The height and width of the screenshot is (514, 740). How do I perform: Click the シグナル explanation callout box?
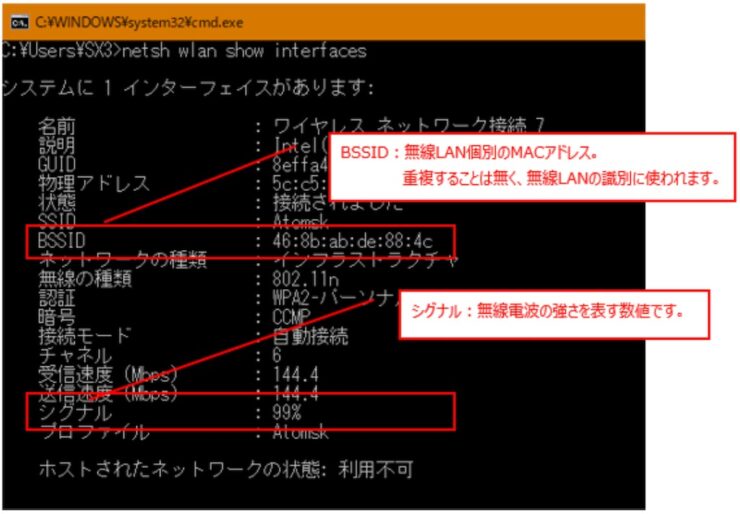tap(553, 312)
